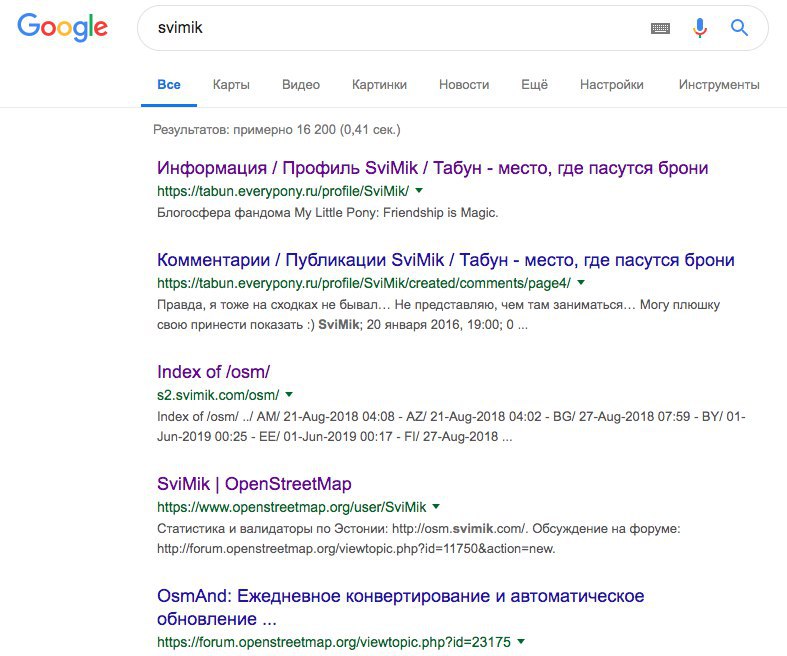Image resolution: width=787 pixels, height=656 pixels.
Task: Click the results count text Результатов: примерно 16 200
Action: pos(277,129)
